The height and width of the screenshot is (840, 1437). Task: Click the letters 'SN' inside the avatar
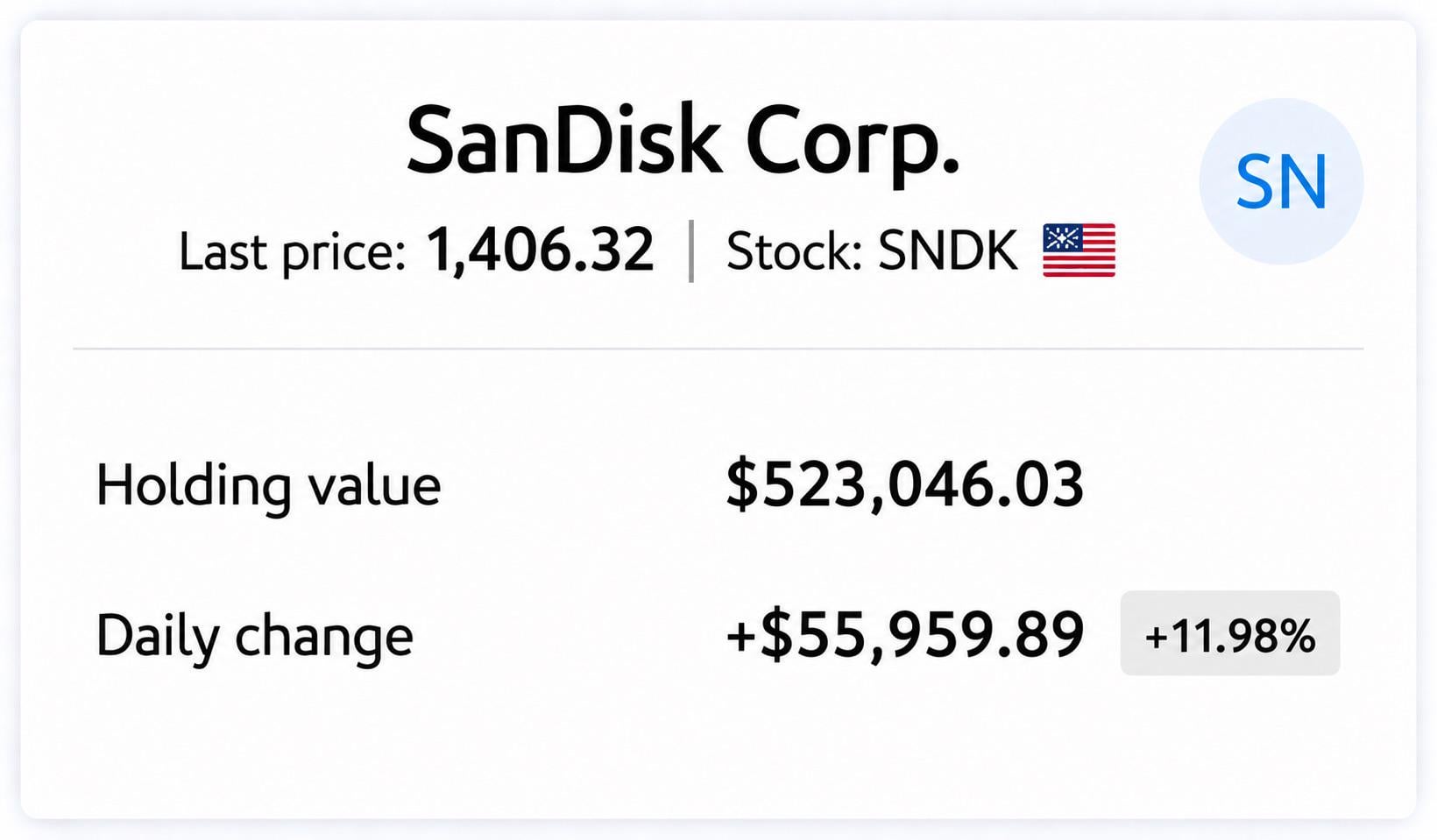pos(1281,182)
